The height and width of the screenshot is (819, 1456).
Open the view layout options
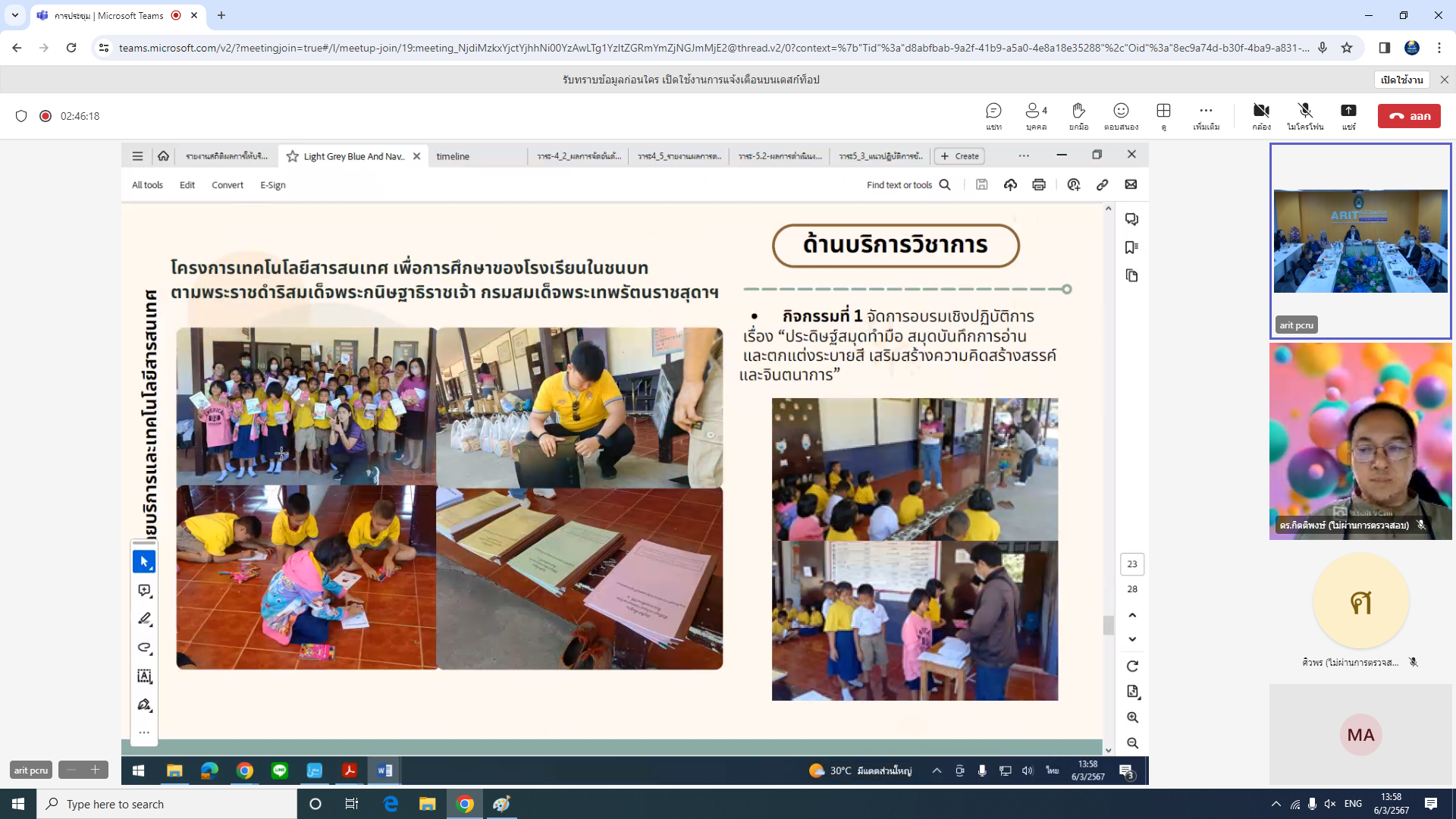coord(1163,116)
